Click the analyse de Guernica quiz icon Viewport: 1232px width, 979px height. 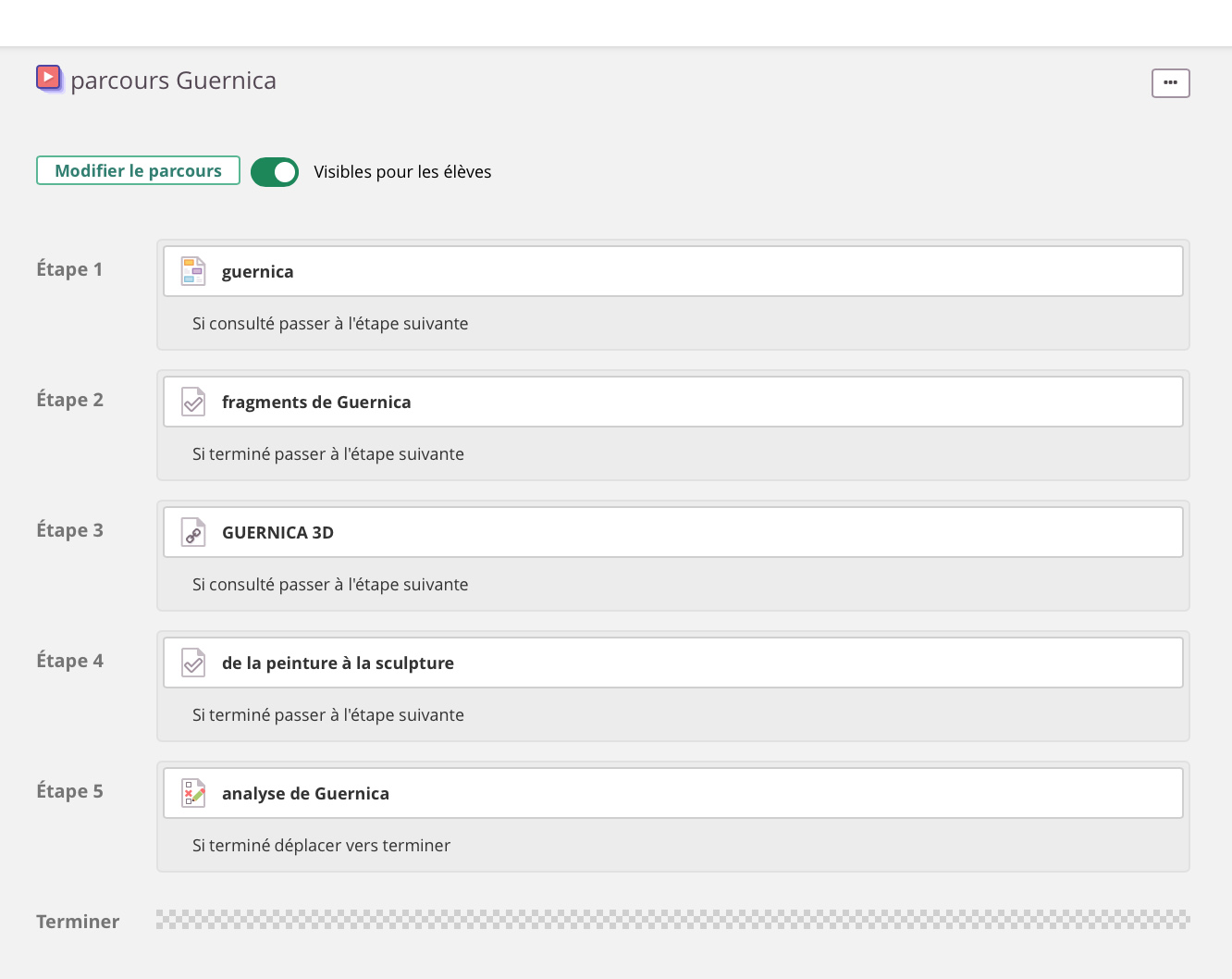(193, 793)
